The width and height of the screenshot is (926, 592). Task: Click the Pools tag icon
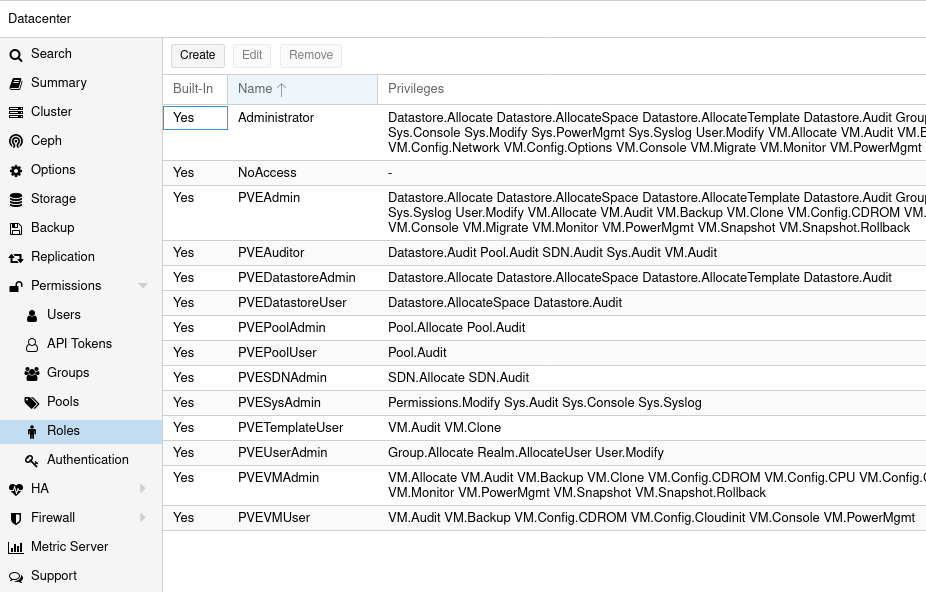(x=32, y=401)
